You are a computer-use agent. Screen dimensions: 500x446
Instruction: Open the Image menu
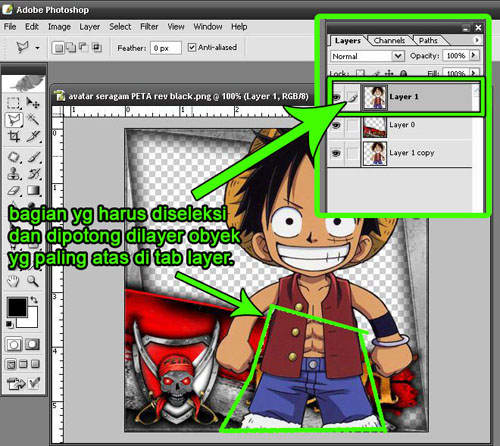[x=59, y=27]
